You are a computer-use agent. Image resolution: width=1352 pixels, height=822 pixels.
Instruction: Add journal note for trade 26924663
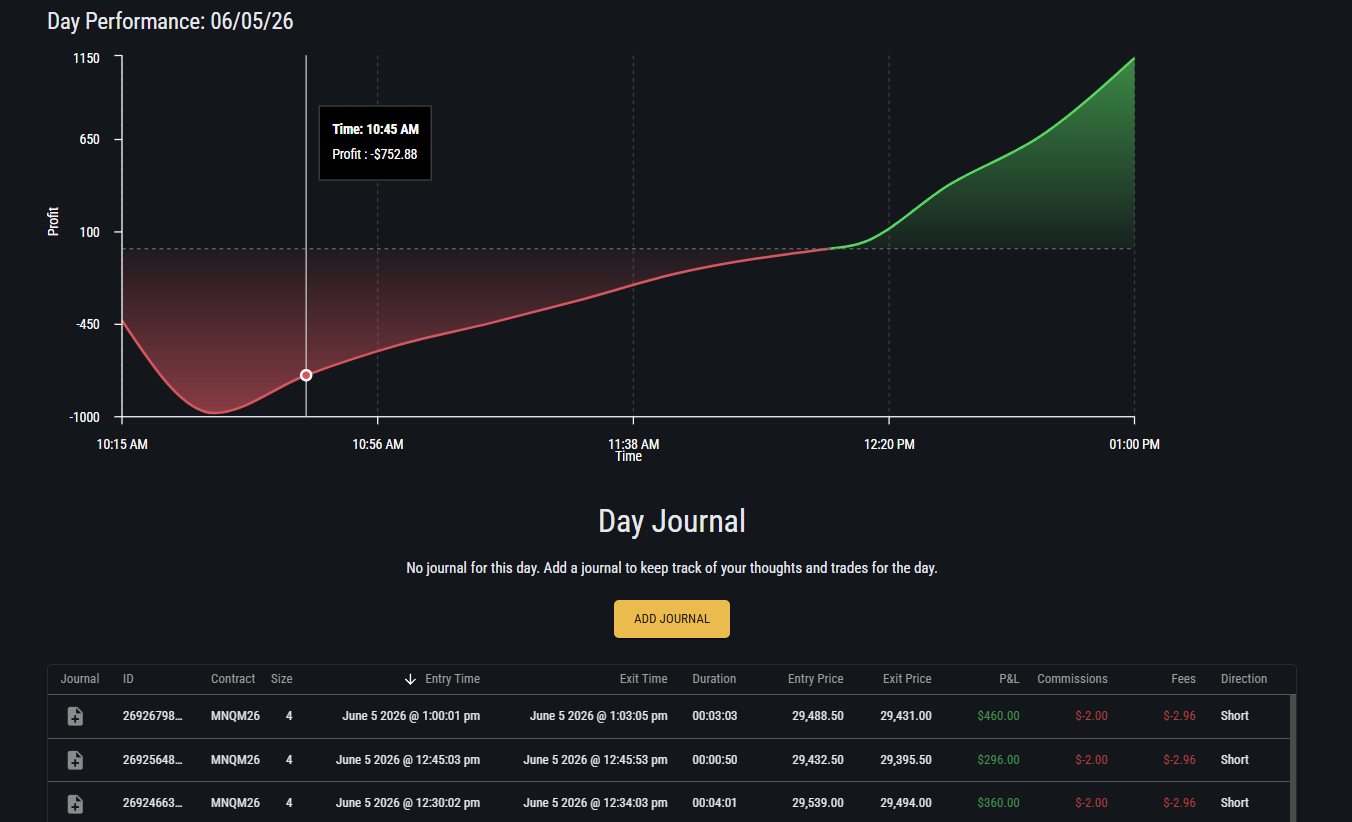pyautogui.click(x=75, y=803)
